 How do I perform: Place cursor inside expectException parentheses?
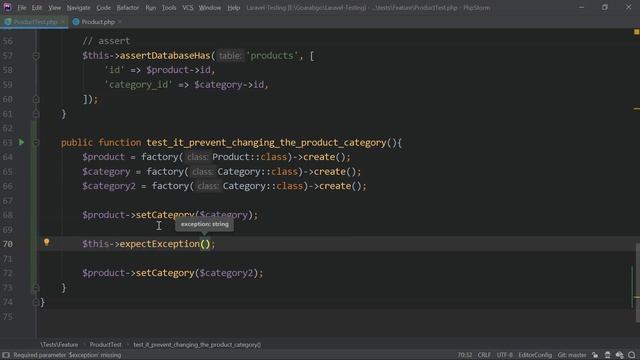(x=205, y=244)
